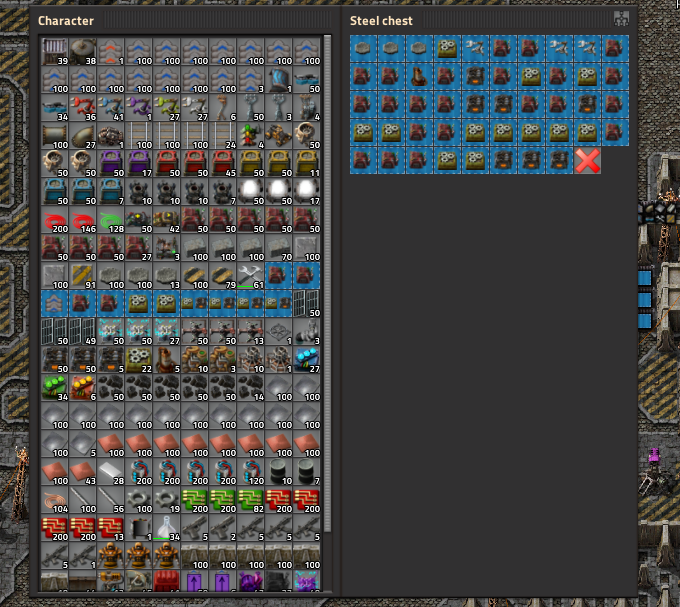Click the brown tower item in the Steel chest
The height and width of the screenshot is (607, 680).
pos(420,77)
